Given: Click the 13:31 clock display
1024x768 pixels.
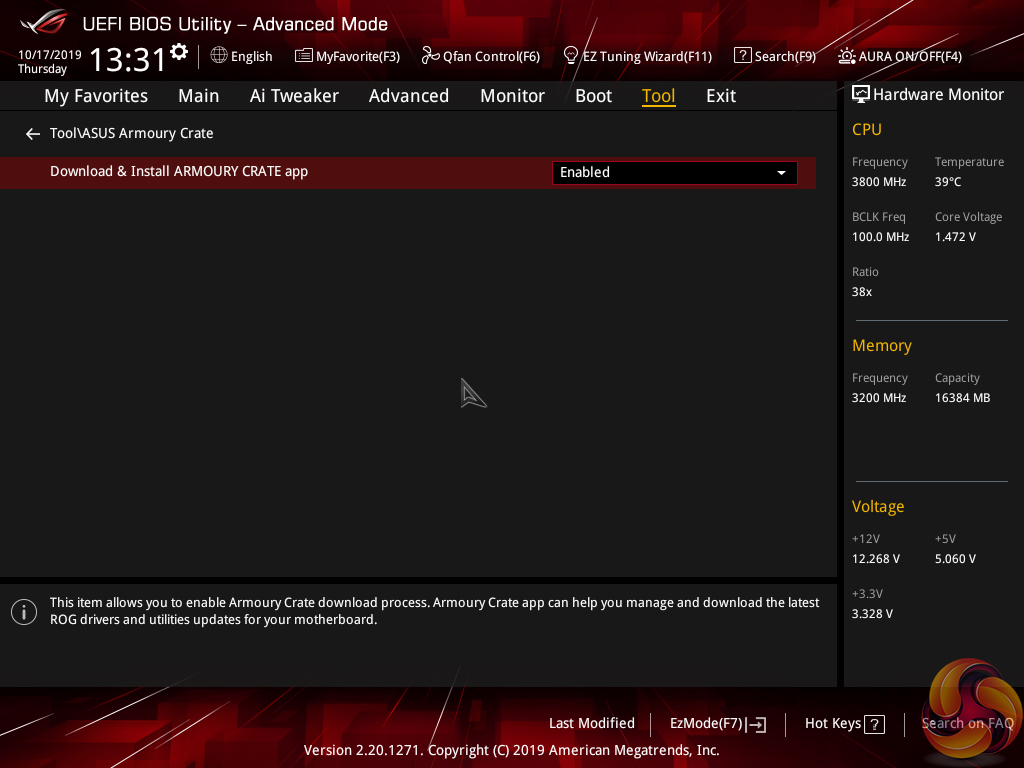Looking at the screenshot, I should [x=128, y=59].
